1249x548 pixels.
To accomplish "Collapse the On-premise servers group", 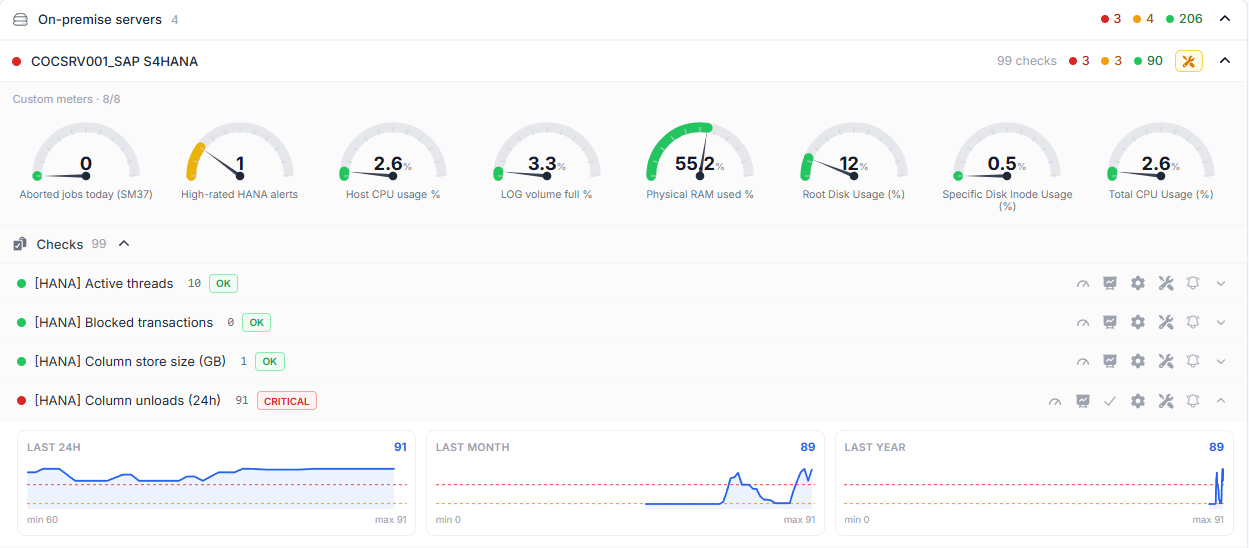I will [x=1223, y=19].
